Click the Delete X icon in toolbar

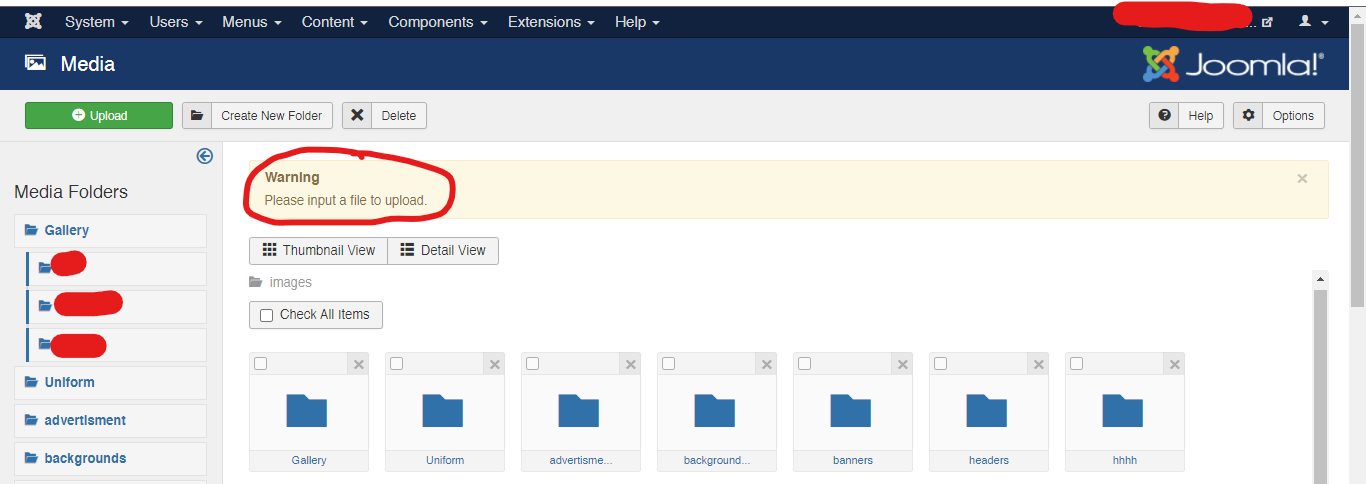(x=357, y=116)
